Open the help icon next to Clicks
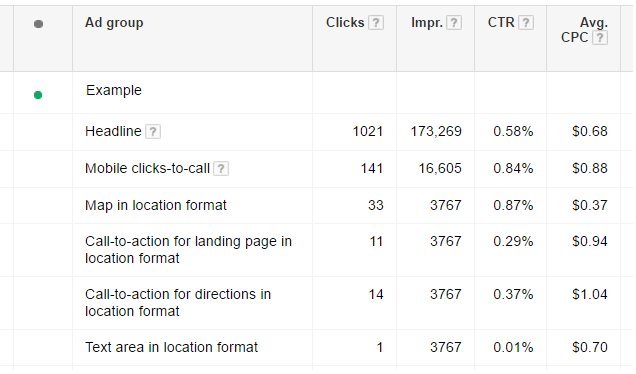The height and width of the screenshot is (374, 636). [376, 23]
